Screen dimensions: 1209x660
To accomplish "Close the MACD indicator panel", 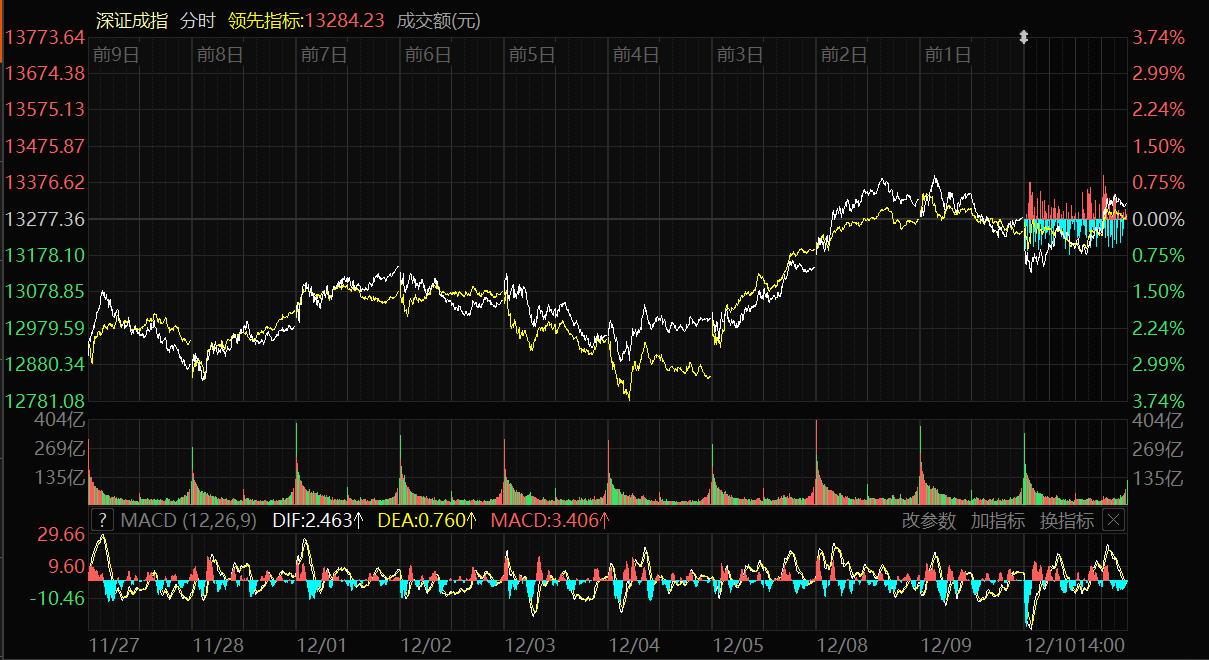I will (1113, 520).
